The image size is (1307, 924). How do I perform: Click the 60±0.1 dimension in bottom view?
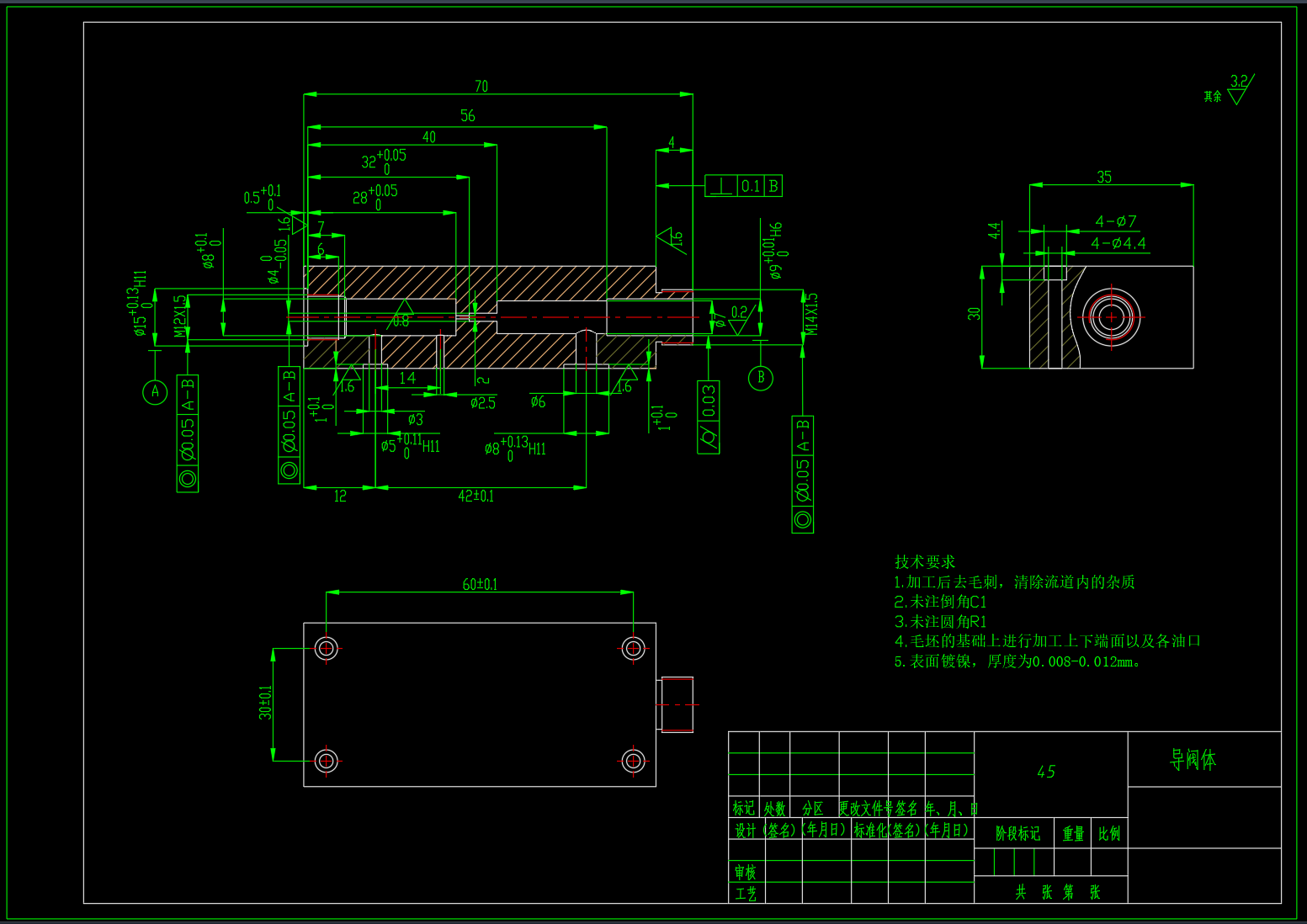pyautogui.click(x=480, y=584)
